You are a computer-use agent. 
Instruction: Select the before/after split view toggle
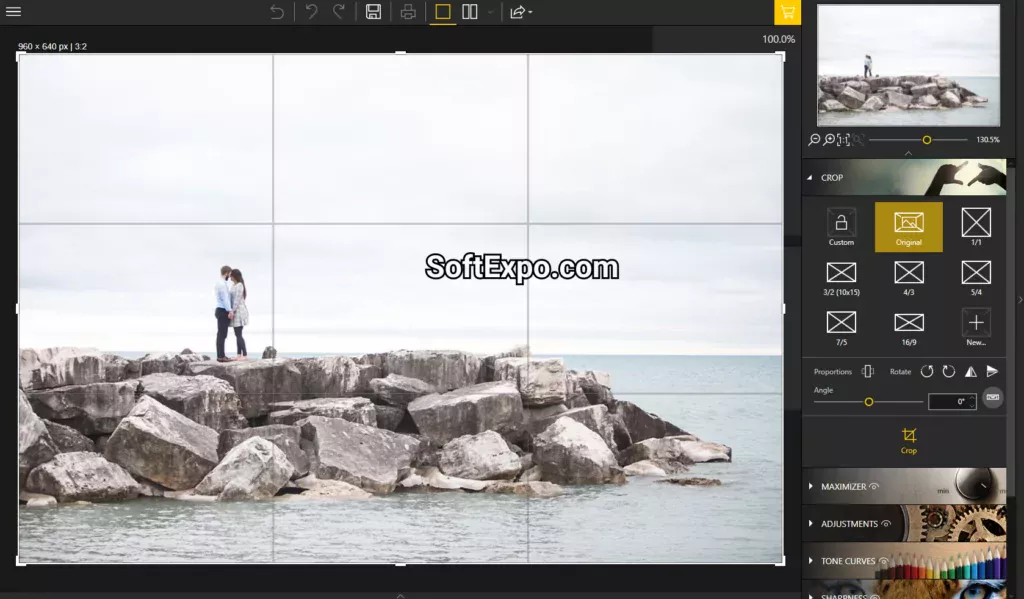click(470, 12)
